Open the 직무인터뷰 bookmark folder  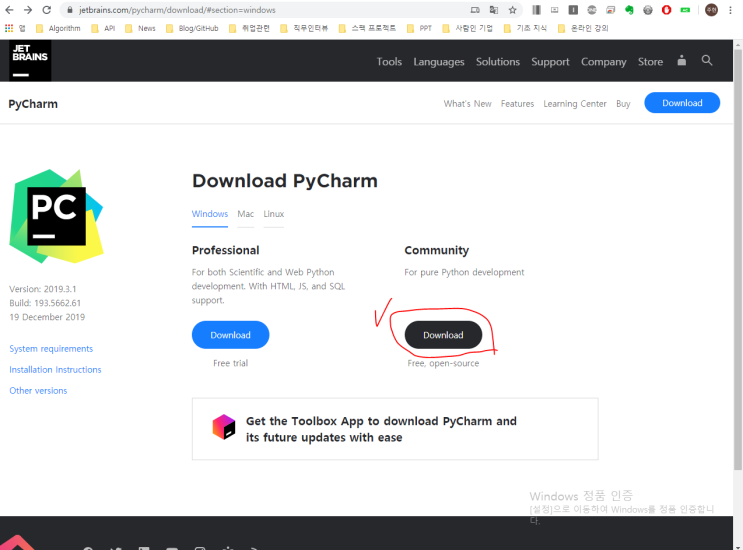click(x=304, y=28)
